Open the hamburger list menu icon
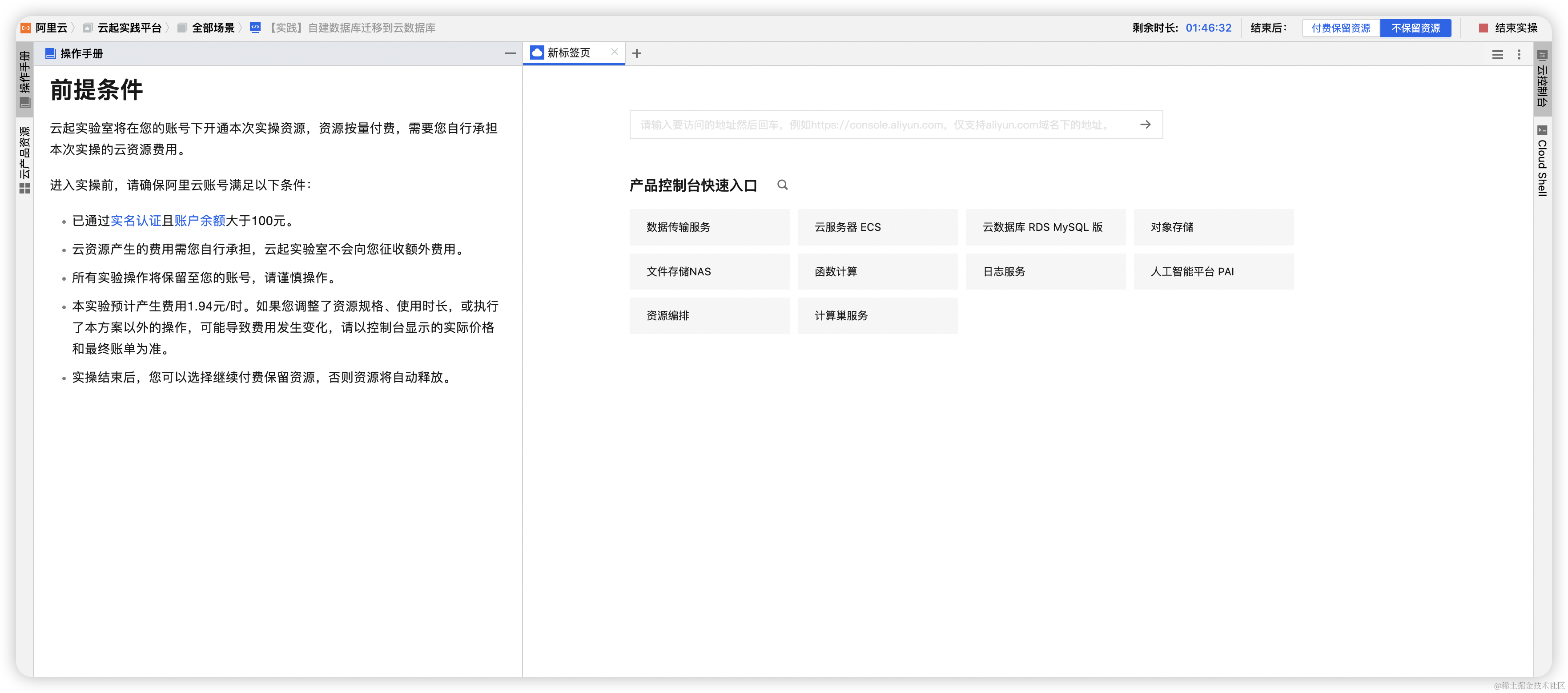The height and width of the screenshot is (693, 1568). tap(1497, 55)
